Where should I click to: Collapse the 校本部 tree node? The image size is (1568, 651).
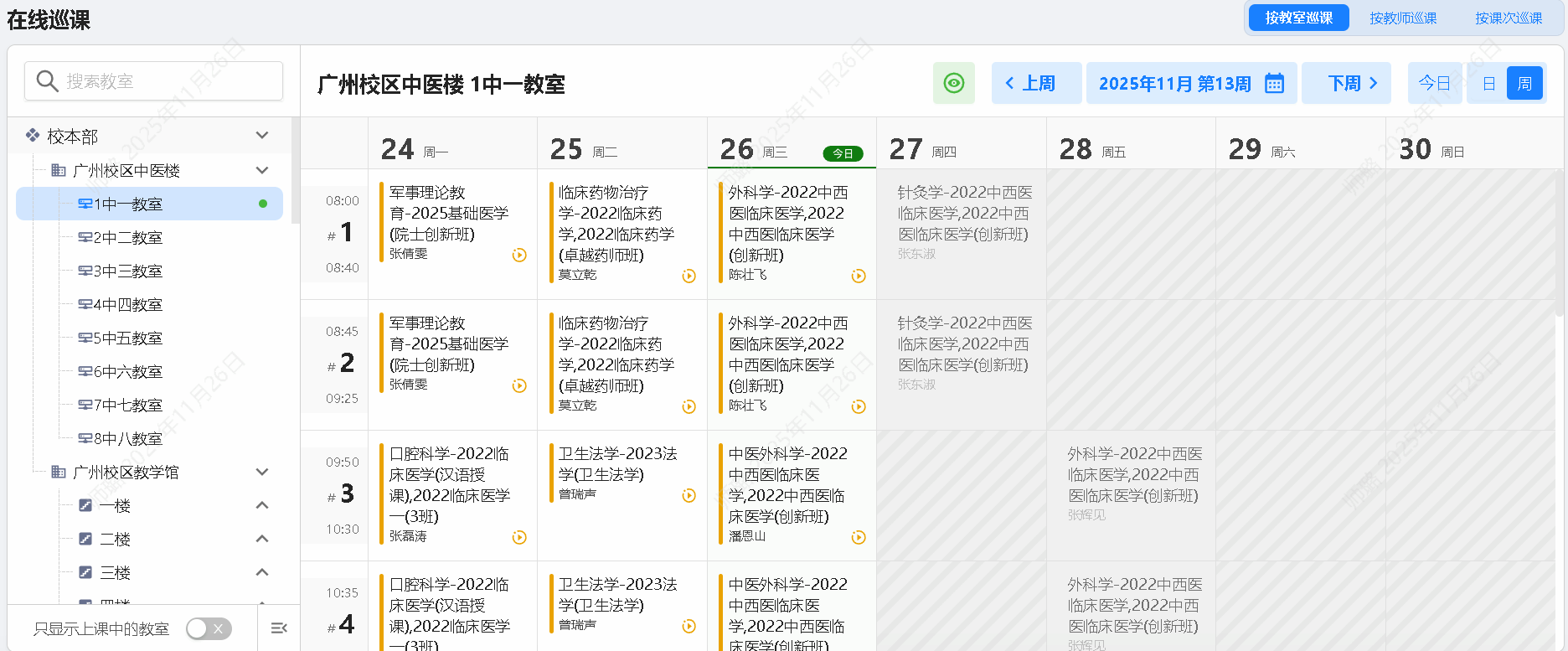click(262, 136)
